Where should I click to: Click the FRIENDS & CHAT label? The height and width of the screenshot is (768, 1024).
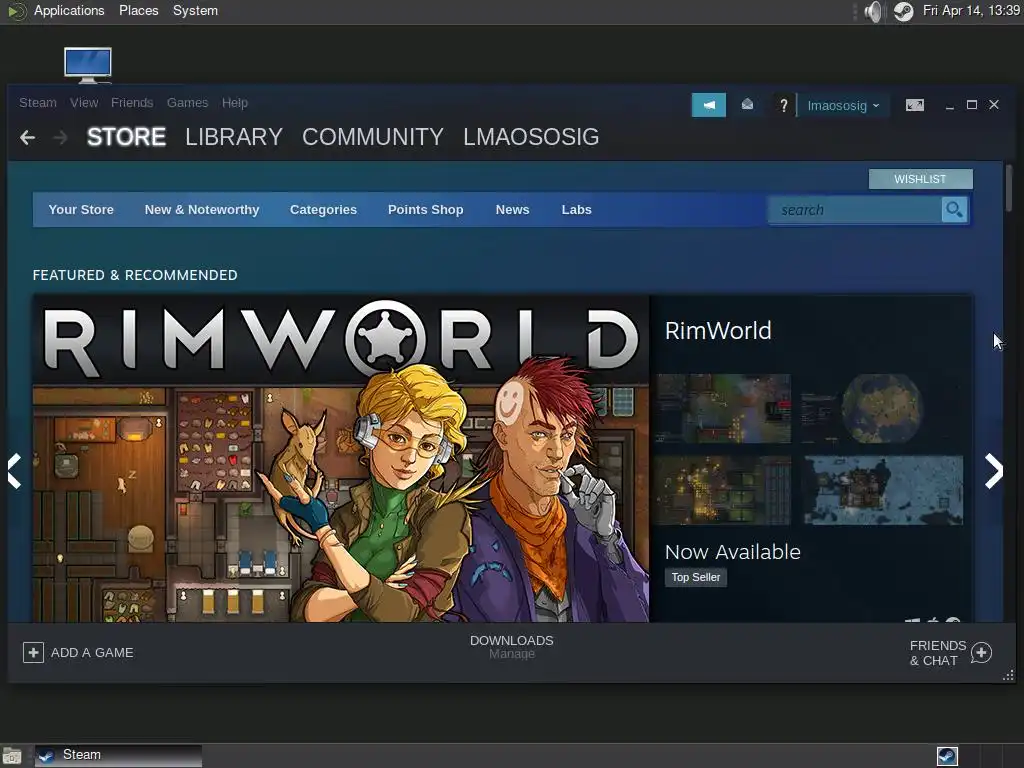click(x=937, y=653)
